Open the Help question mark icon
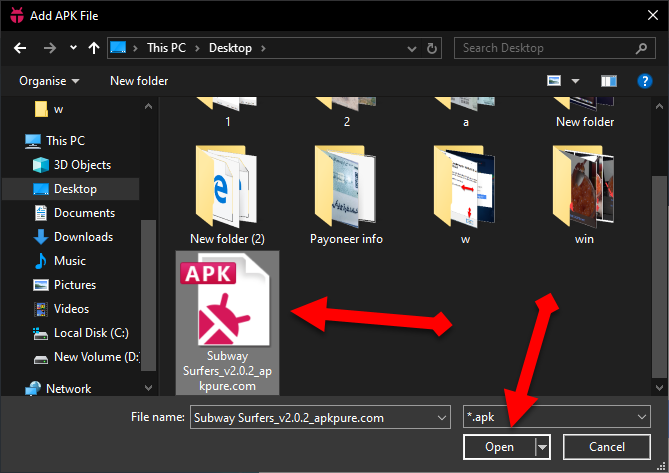This screenshot has width=669, height=473. 645,81
